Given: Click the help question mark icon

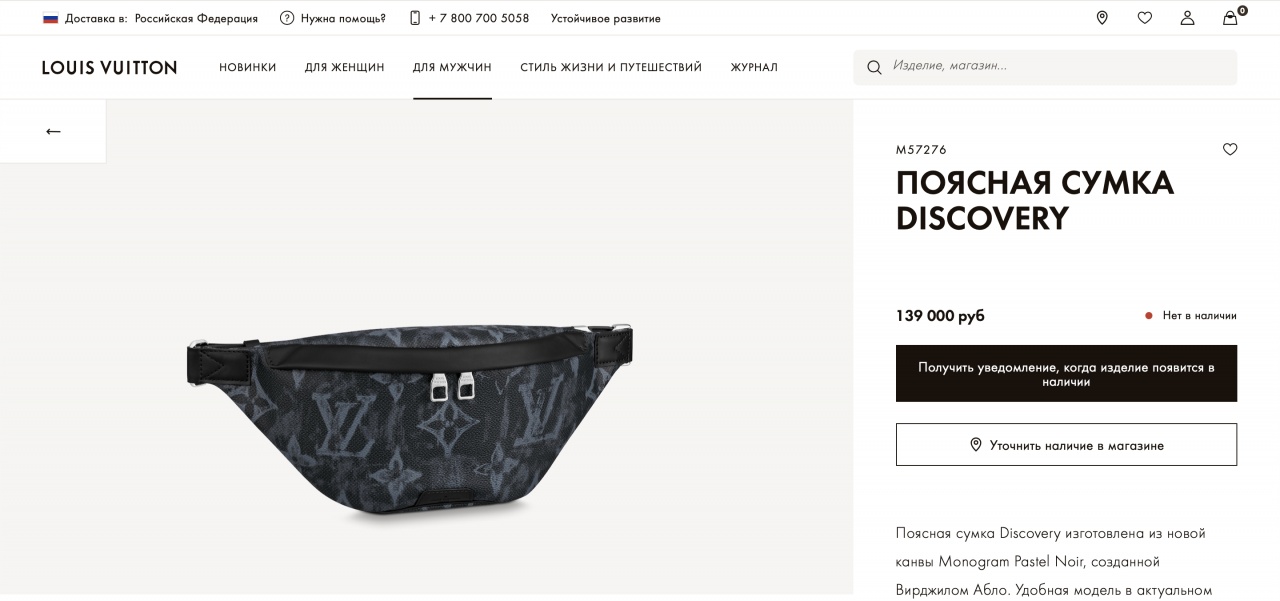Looking at the screenshot, I should 287,18.
